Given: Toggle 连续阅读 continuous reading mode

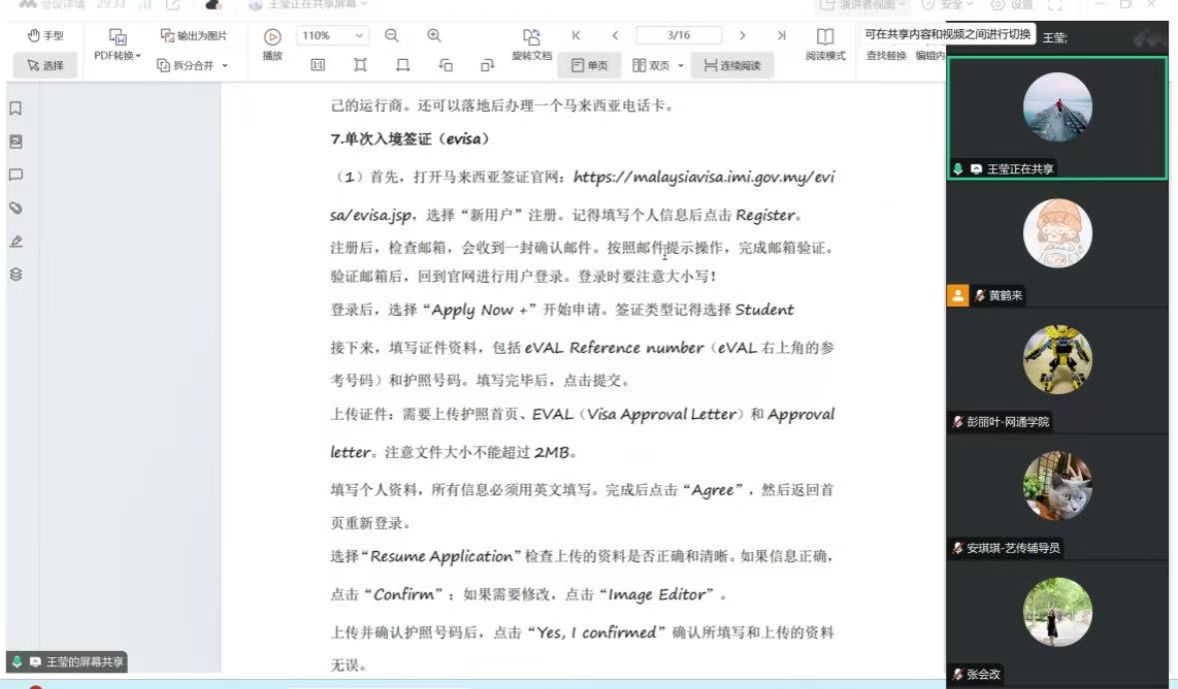Looking at the screenshot, I should pos(731,66).
